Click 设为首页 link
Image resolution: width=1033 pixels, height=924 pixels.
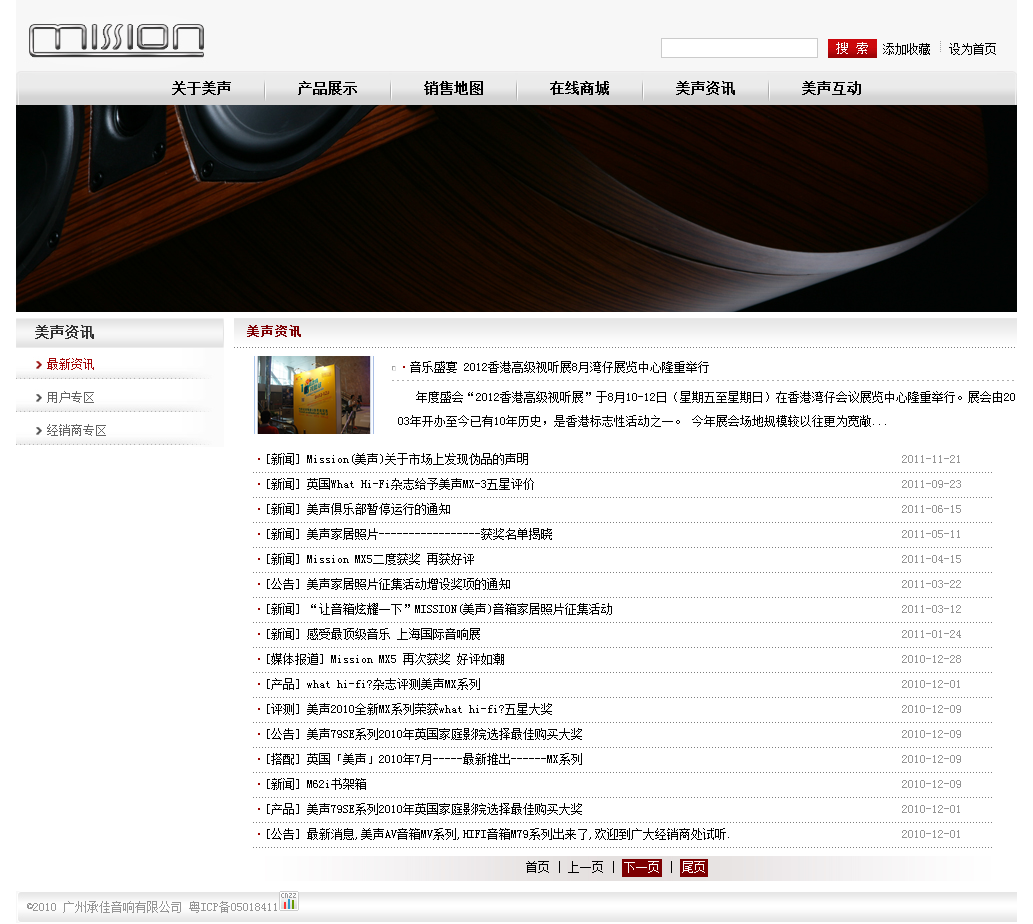972,49
